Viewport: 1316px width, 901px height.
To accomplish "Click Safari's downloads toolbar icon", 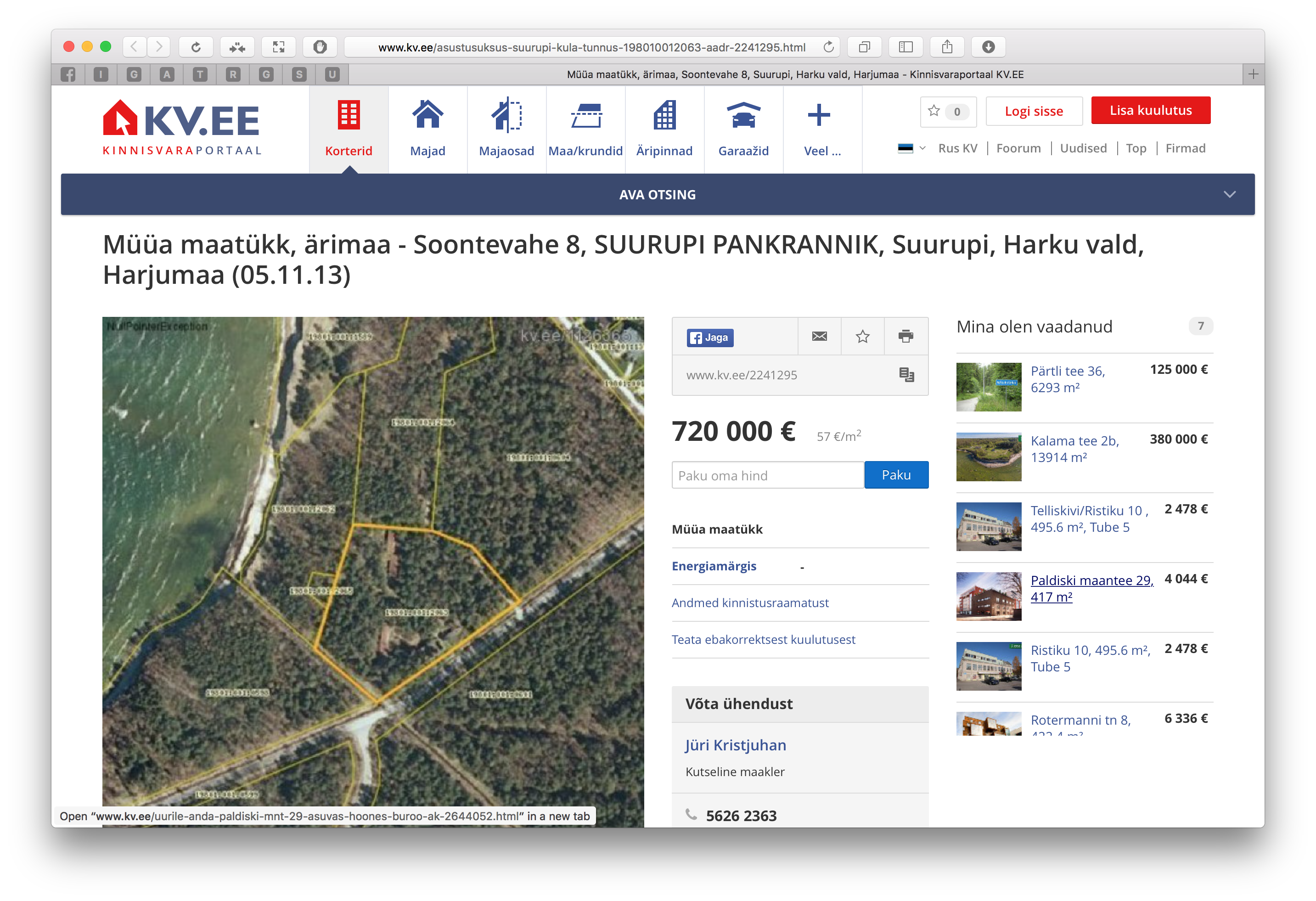I will point(988,47).
